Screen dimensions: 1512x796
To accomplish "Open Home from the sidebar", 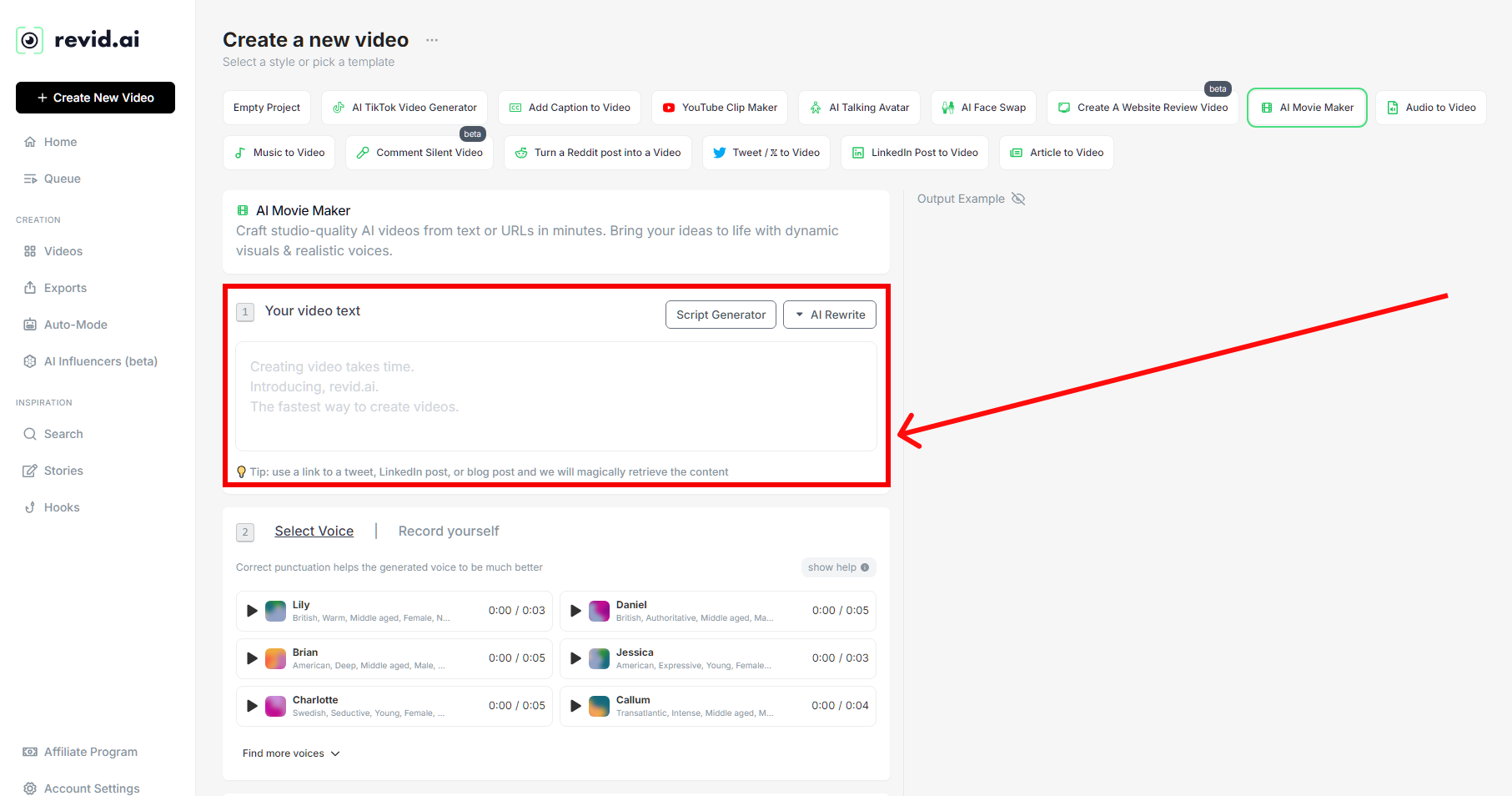I will pos(60,142).
